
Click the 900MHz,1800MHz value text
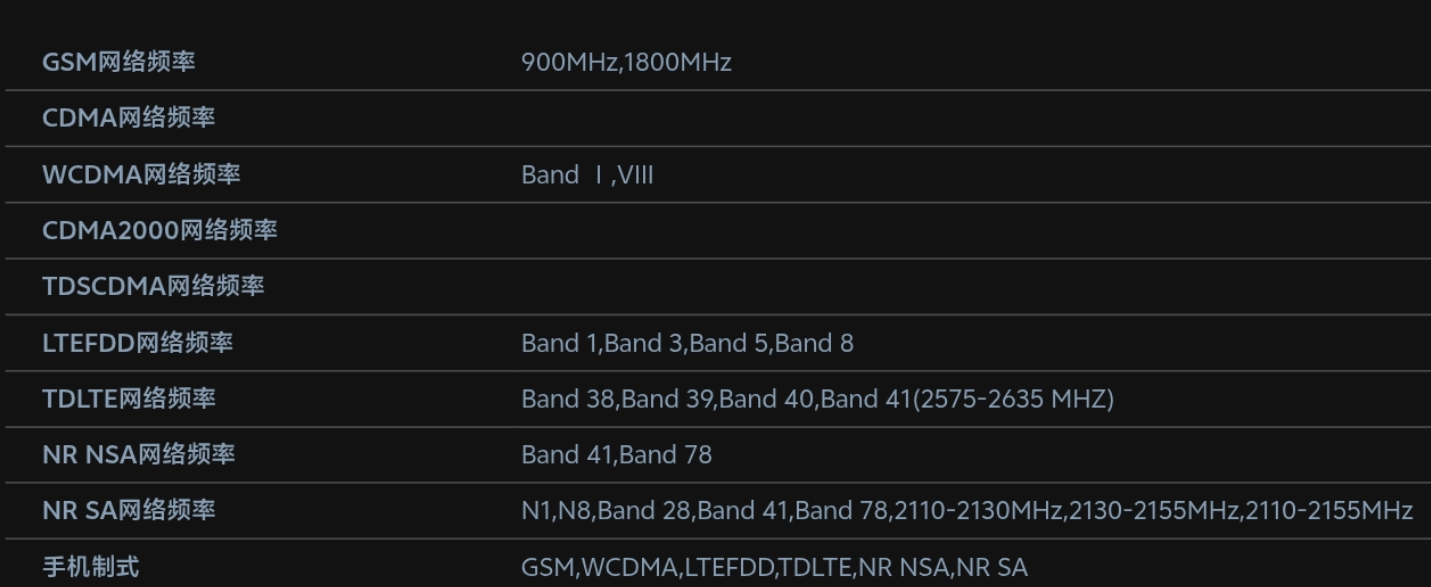point(626,62)
